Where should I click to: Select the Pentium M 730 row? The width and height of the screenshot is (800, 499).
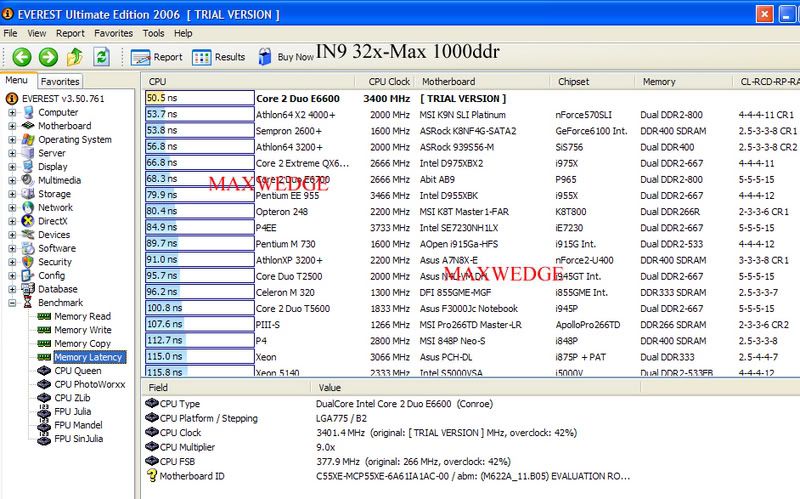click(x=472, y=244)
